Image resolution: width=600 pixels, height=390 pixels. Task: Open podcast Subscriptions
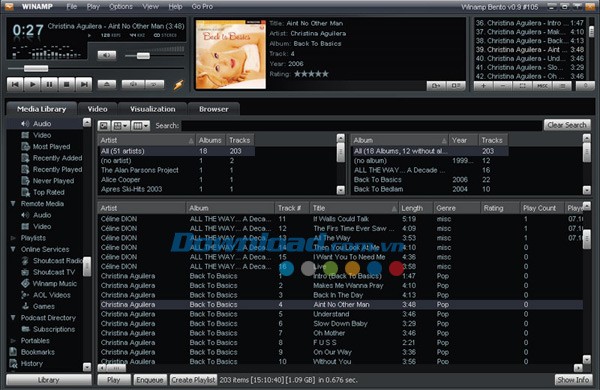54,329
